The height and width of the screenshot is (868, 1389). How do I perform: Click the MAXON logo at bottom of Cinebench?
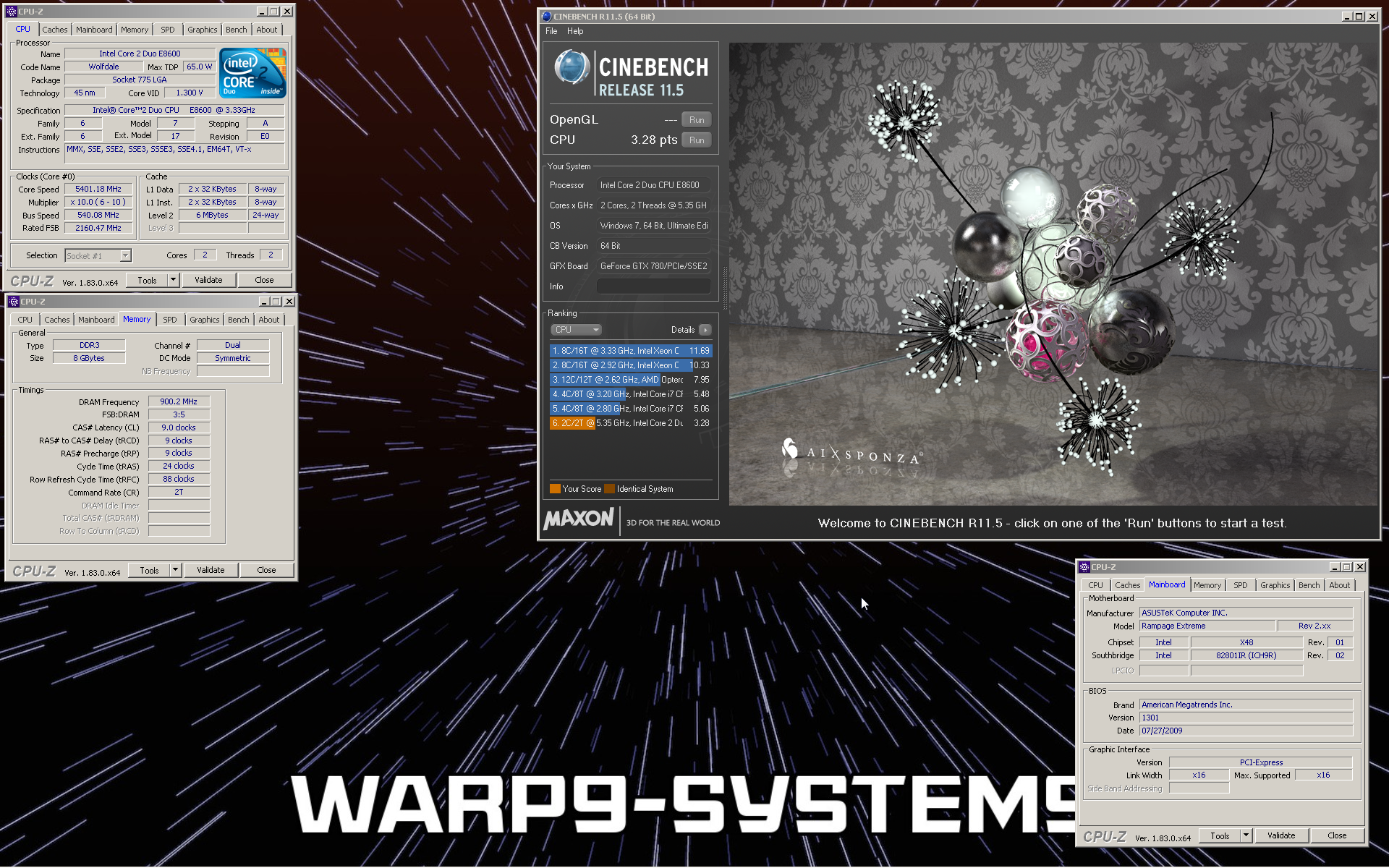coord(579,519)
